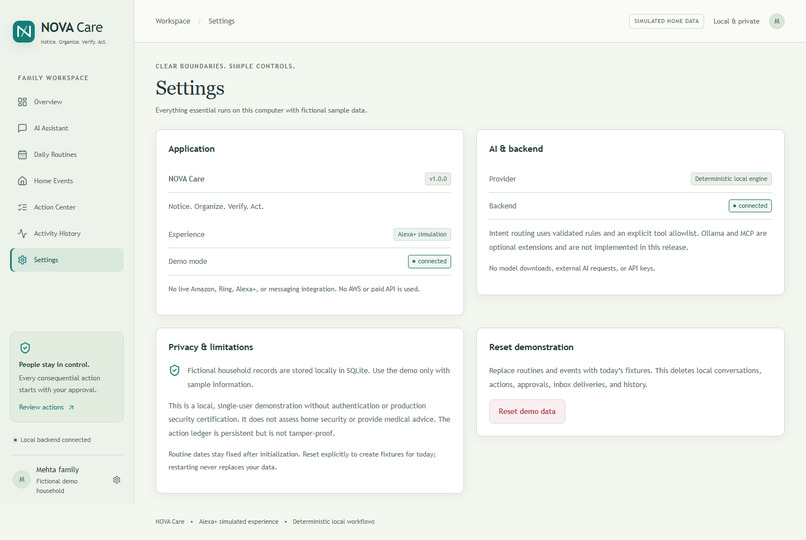806x540 pixels.
Task: Click the M avatar in top bar
Action: [x=777, y=21]
